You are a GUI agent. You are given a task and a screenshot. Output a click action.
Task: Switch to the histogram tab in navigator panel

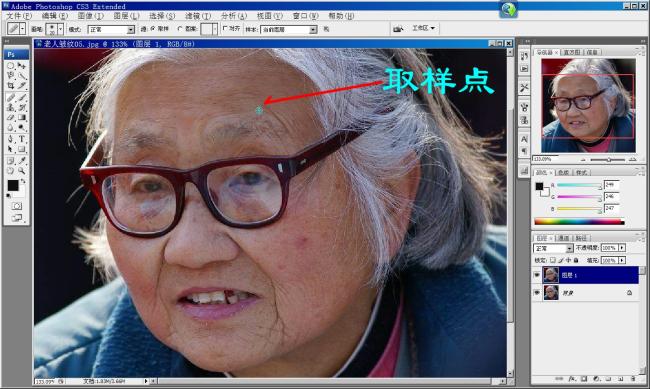(x=572, y=52)
